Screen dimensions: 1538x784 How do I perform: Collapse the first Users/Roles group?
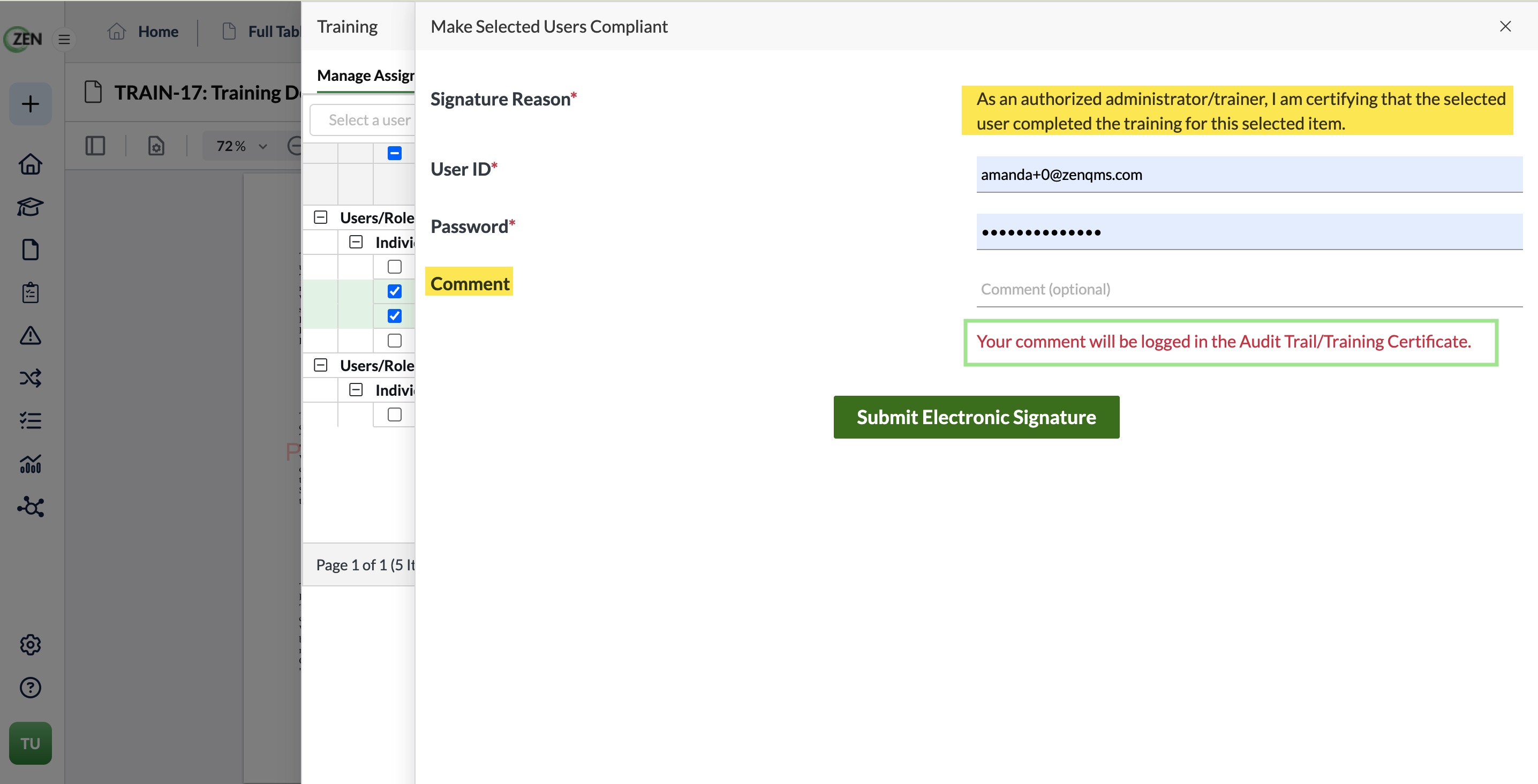pos(321,217)
